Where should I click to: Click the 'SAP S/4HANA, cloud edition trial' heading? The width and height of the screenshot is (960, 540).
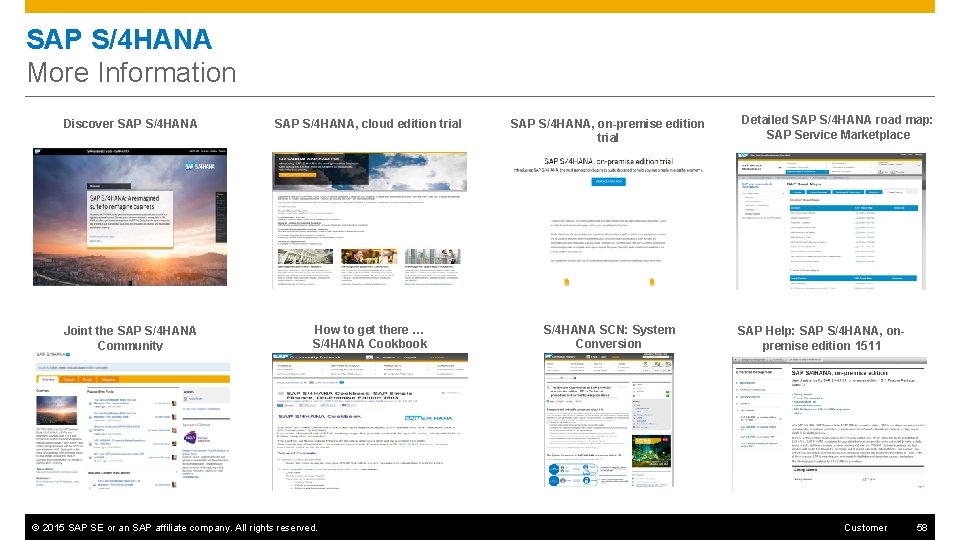(368, 124)
